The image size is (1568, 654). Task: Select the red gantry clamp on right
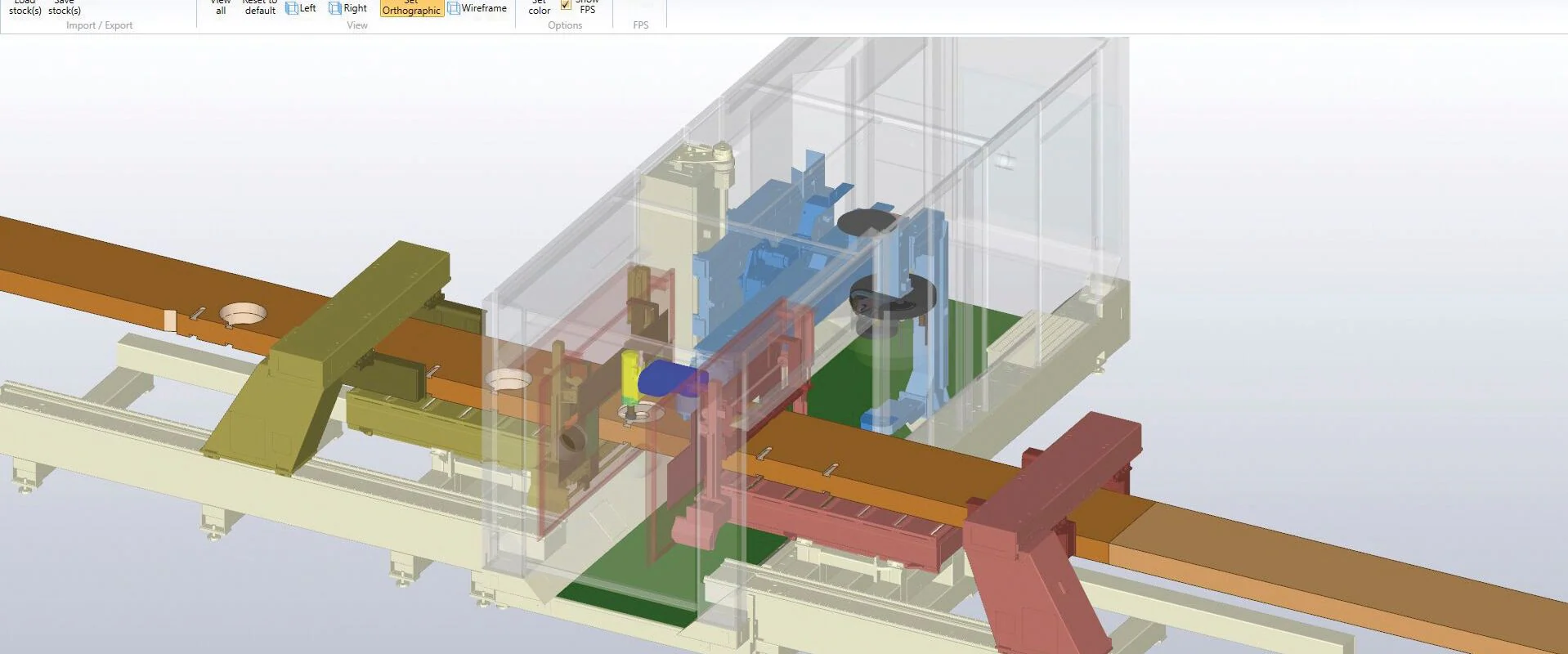tap(1055, 490)
